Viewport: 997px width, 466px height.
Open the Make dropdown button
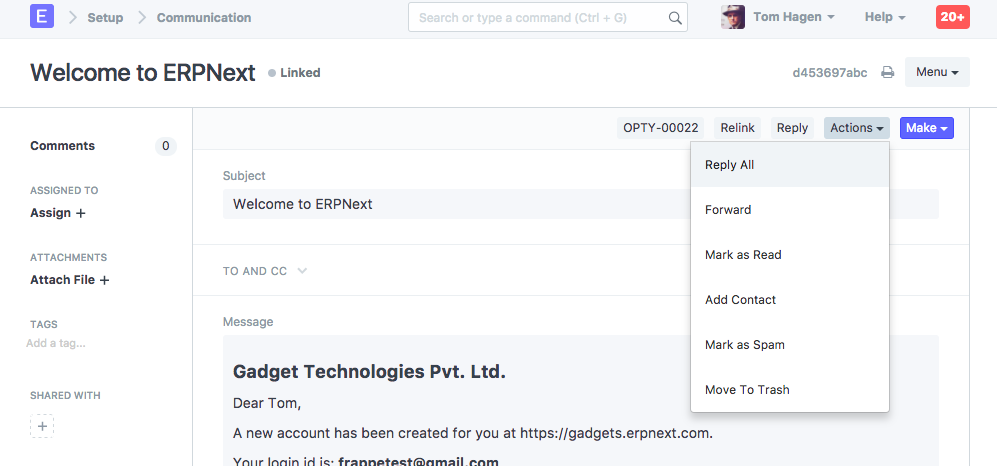926,128
